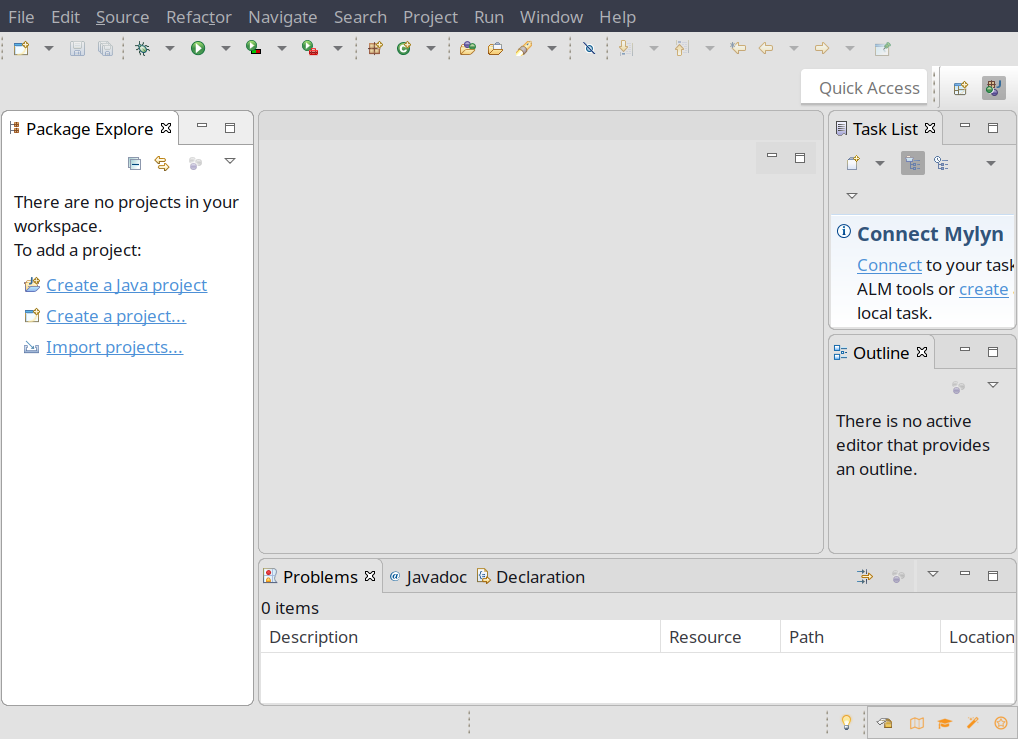Click the Create a Java project link

126,285
